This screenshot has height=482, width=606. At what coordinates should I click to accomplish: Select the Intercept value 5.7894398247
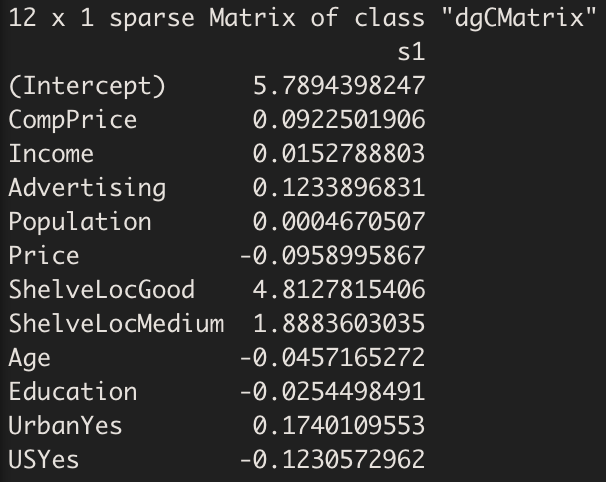[339, 86]
